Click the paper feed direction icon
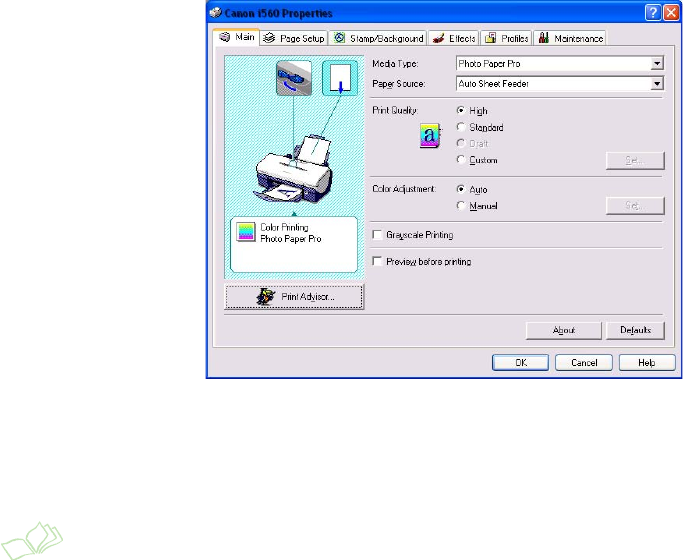Image resolution: width=683 pixels, height=560 pixels. point(340,78)
